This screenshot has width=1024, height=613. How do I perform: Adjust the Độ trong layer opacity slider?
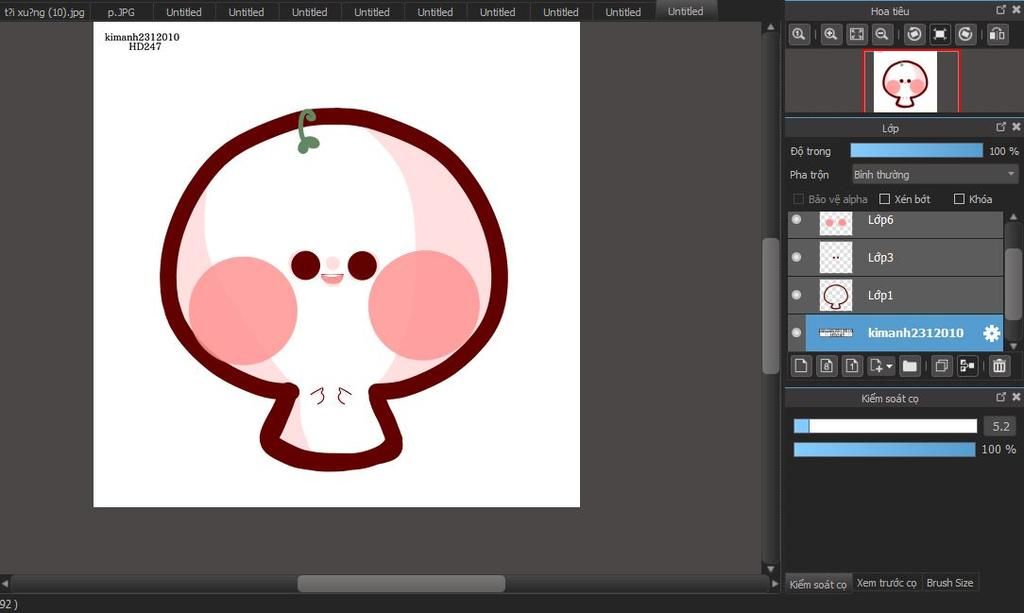pos(916,151)
